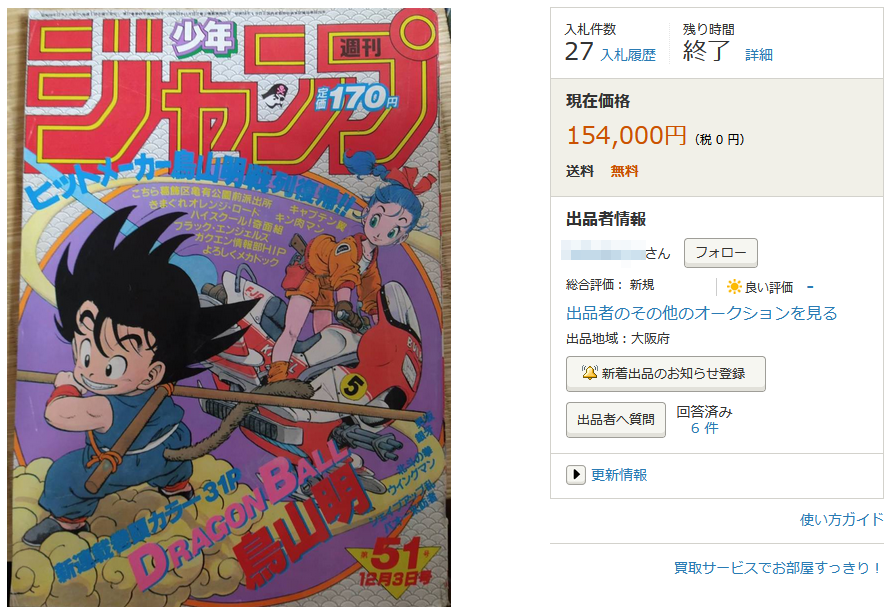Register for 新着出品のお知らせ登録
The image size is (891, 614).
point(665,373)
